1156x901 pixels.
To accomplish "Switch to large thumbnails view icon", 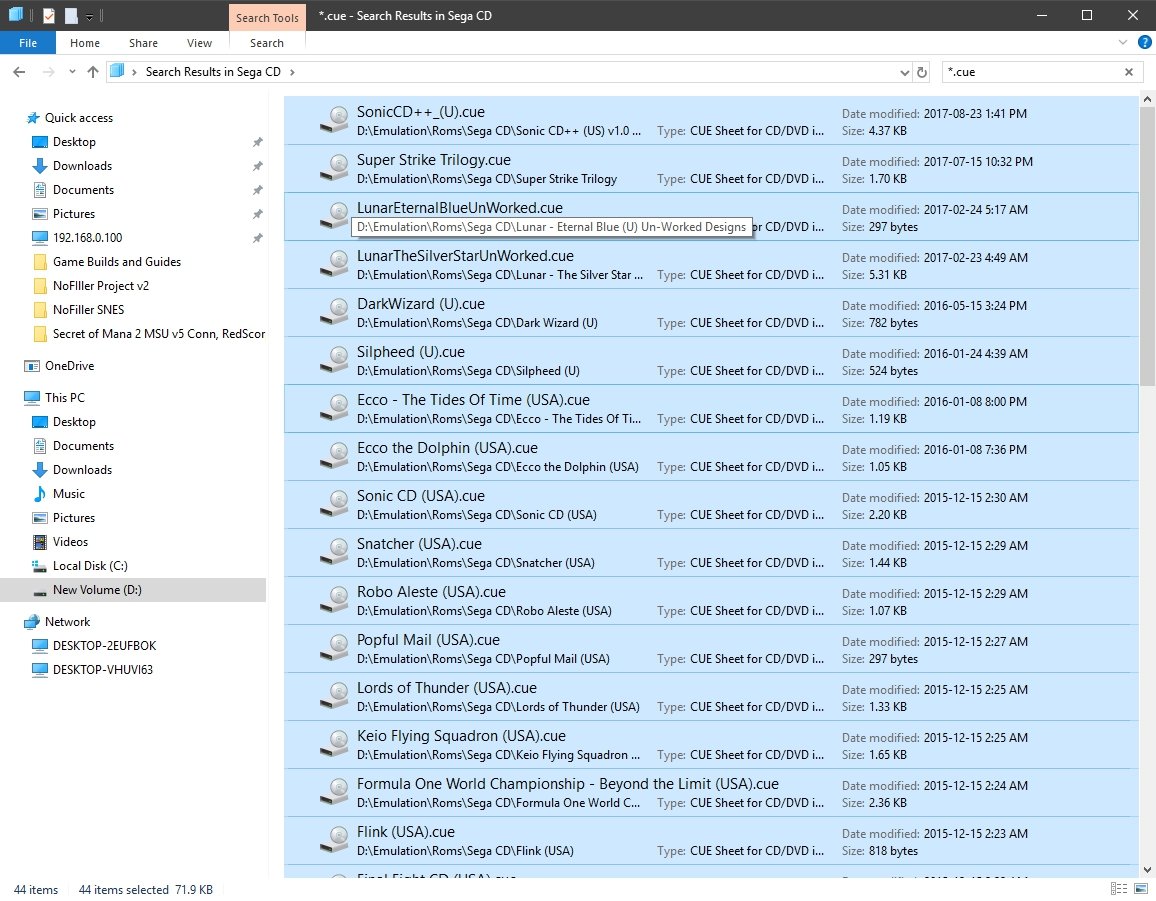I will 1141,888.
